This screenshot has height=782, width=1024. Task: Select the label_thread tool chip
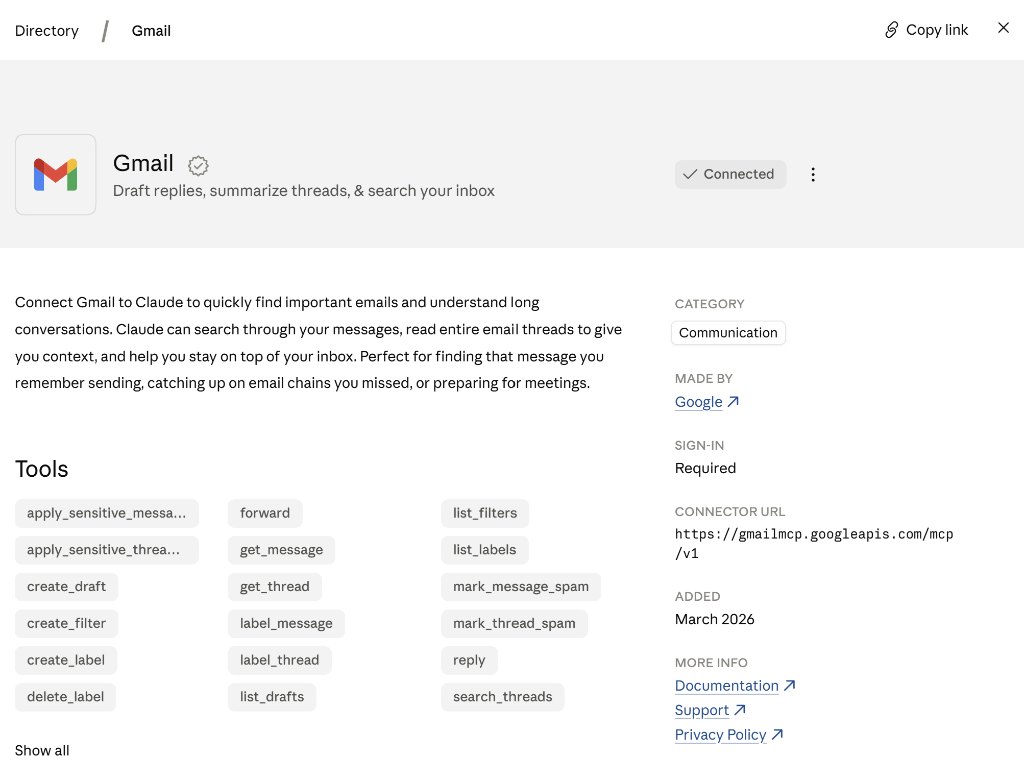pyautogui.click(x=280, y=660)
